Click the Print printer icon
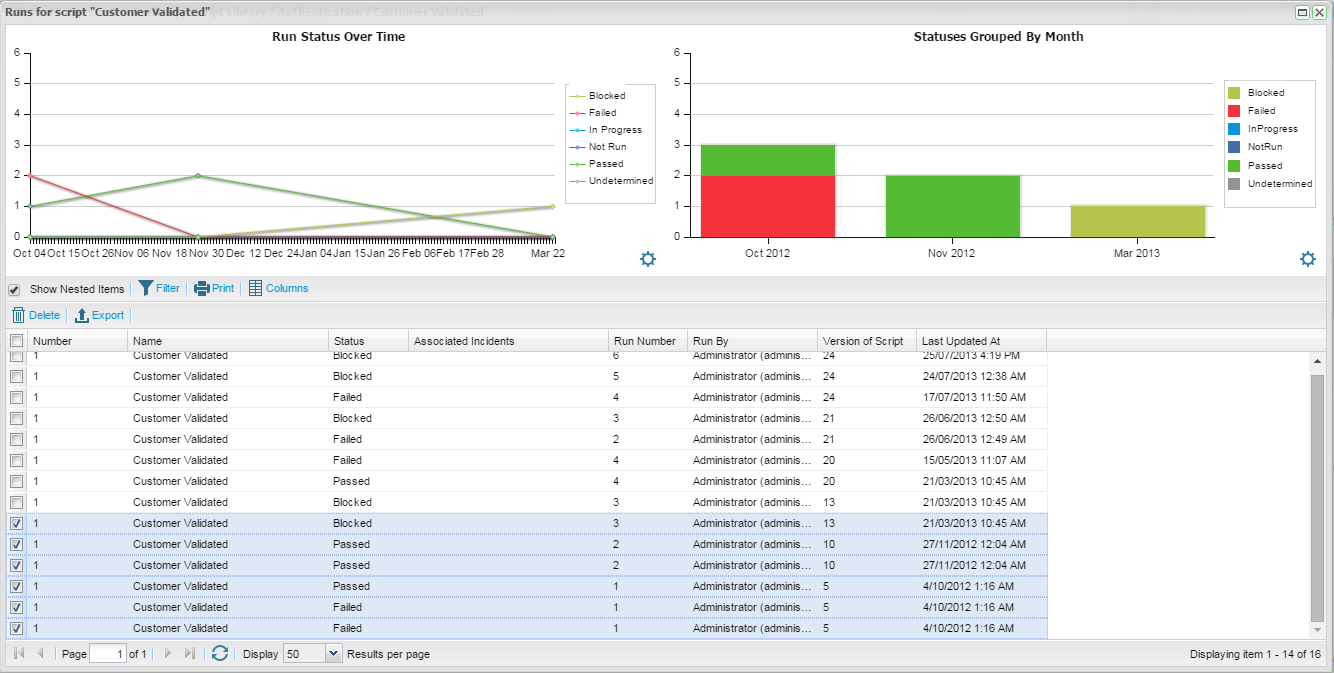Viewport: 1334px width, 673px height. pyautogui.click(x=201, y=288)
